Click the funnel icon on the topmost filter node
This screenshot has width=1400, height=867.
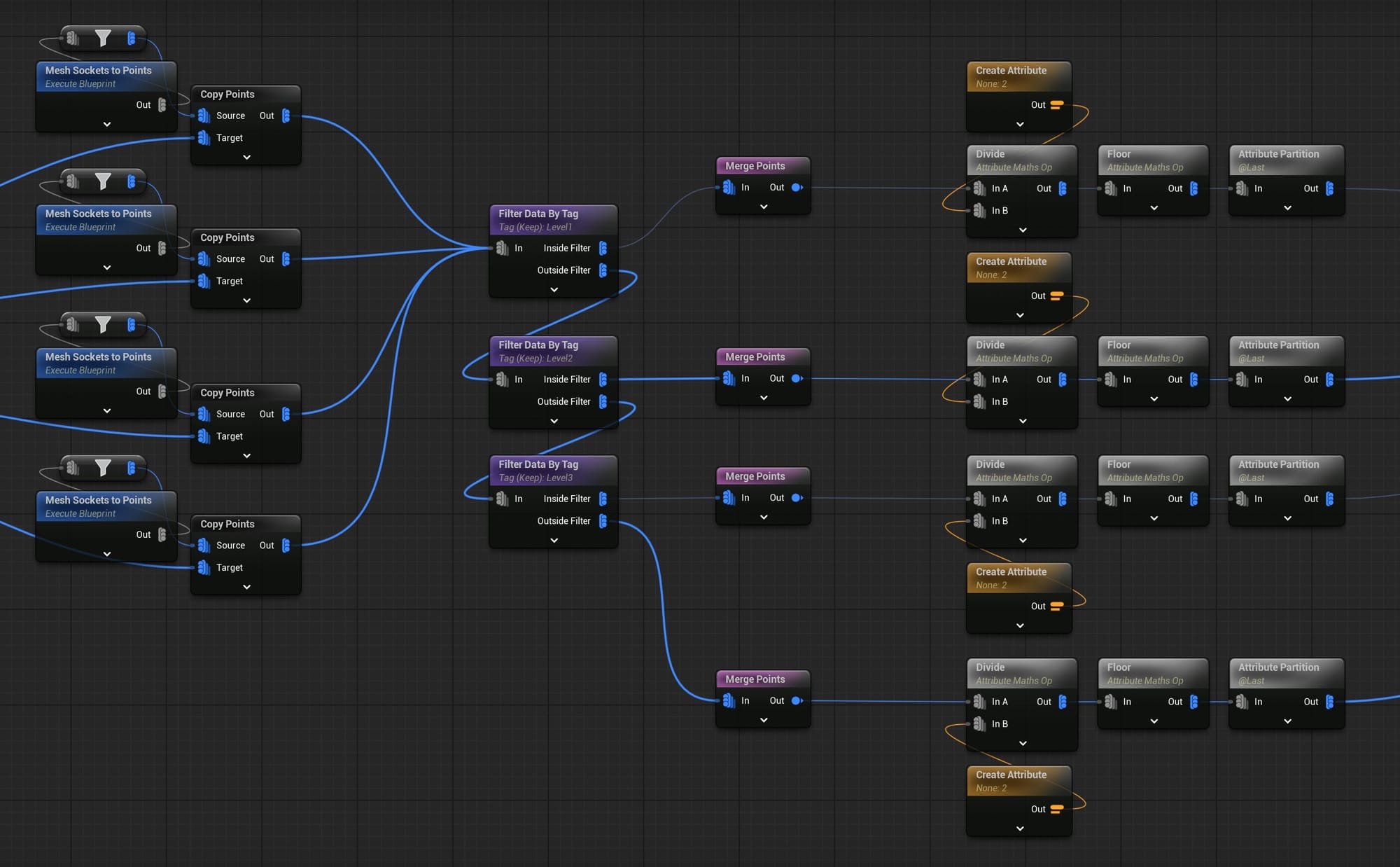103,38
